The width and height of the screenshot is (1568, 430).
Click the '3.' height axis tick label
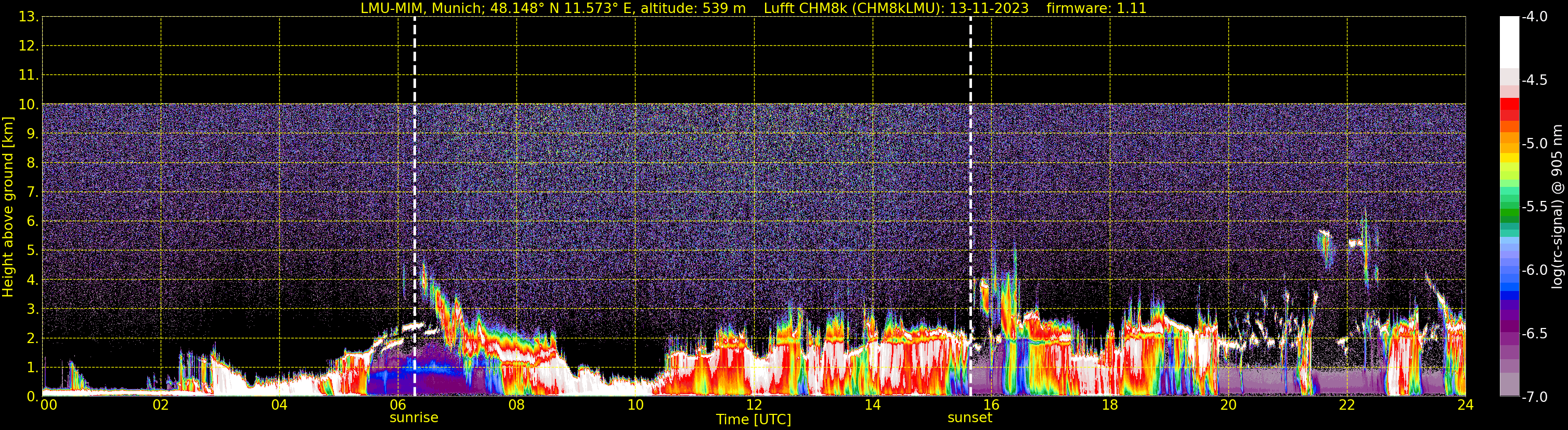click(x=32, y=309)
